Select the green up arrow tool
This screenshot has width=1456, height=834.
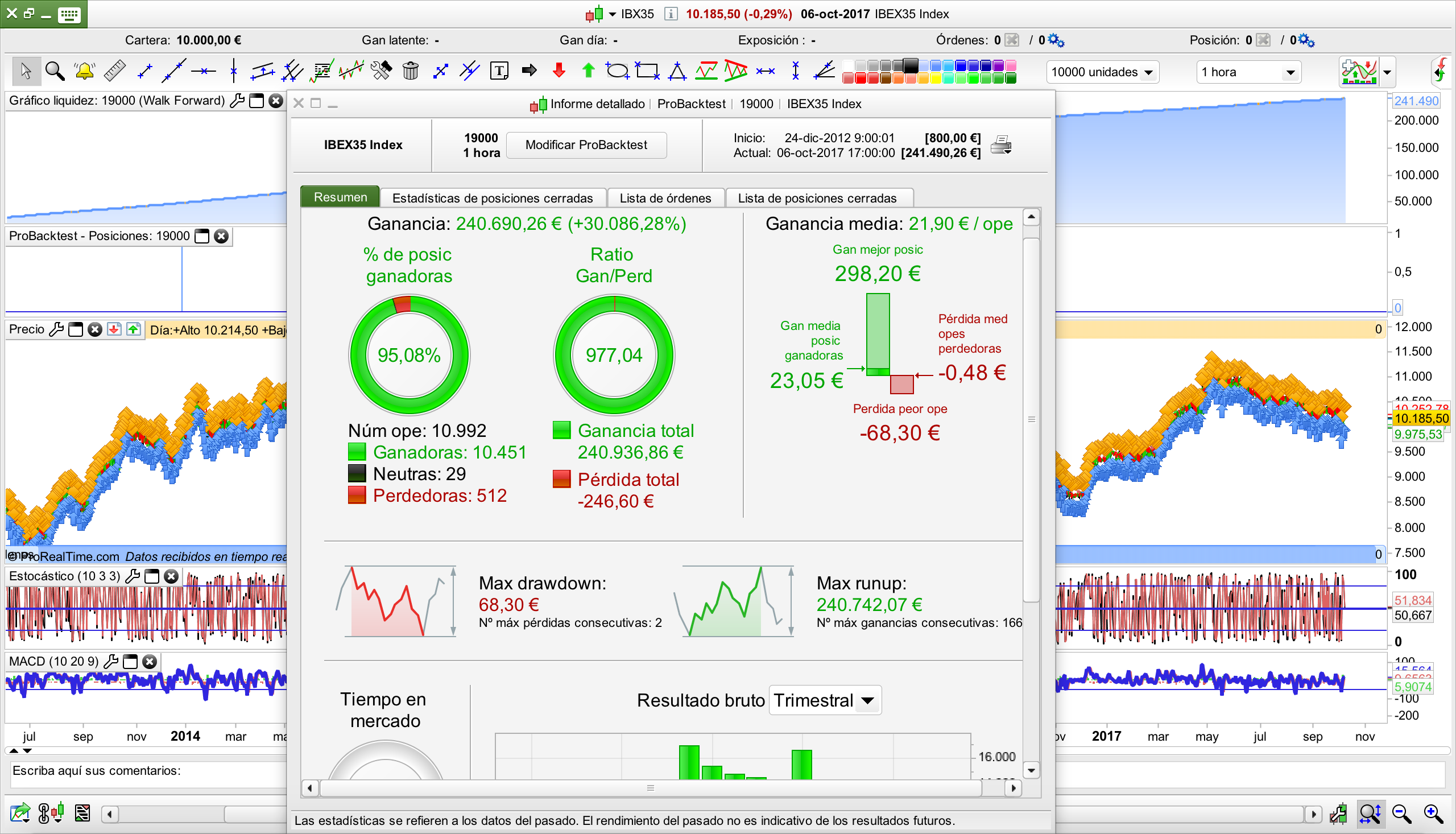pyautogui.click(x=588, y=71)
